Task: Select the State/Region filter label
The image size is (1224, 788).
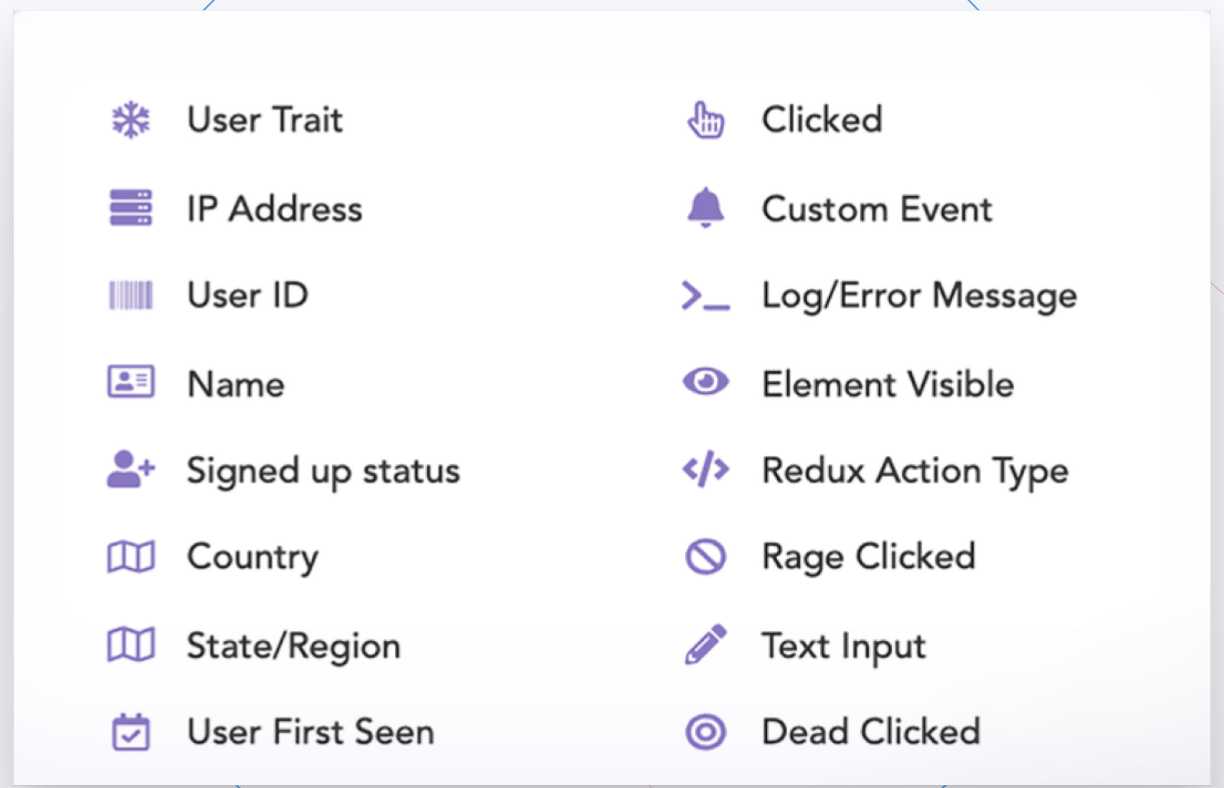Action: pos(292,645)
